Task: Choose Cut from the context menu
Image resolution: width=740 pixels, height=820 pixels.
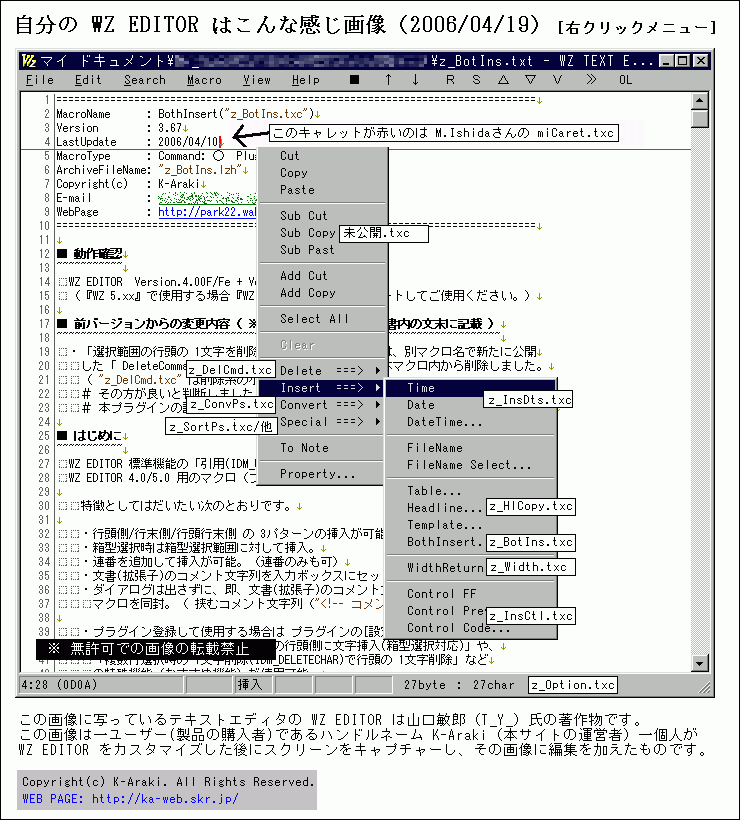Action: (323, 156)
